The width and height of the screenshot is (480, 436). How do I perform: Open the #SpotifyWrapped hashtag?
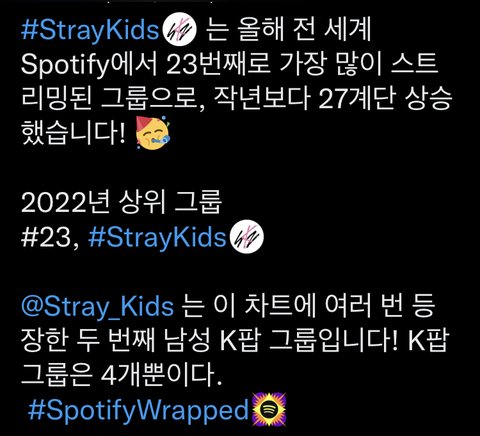point(139,410)
